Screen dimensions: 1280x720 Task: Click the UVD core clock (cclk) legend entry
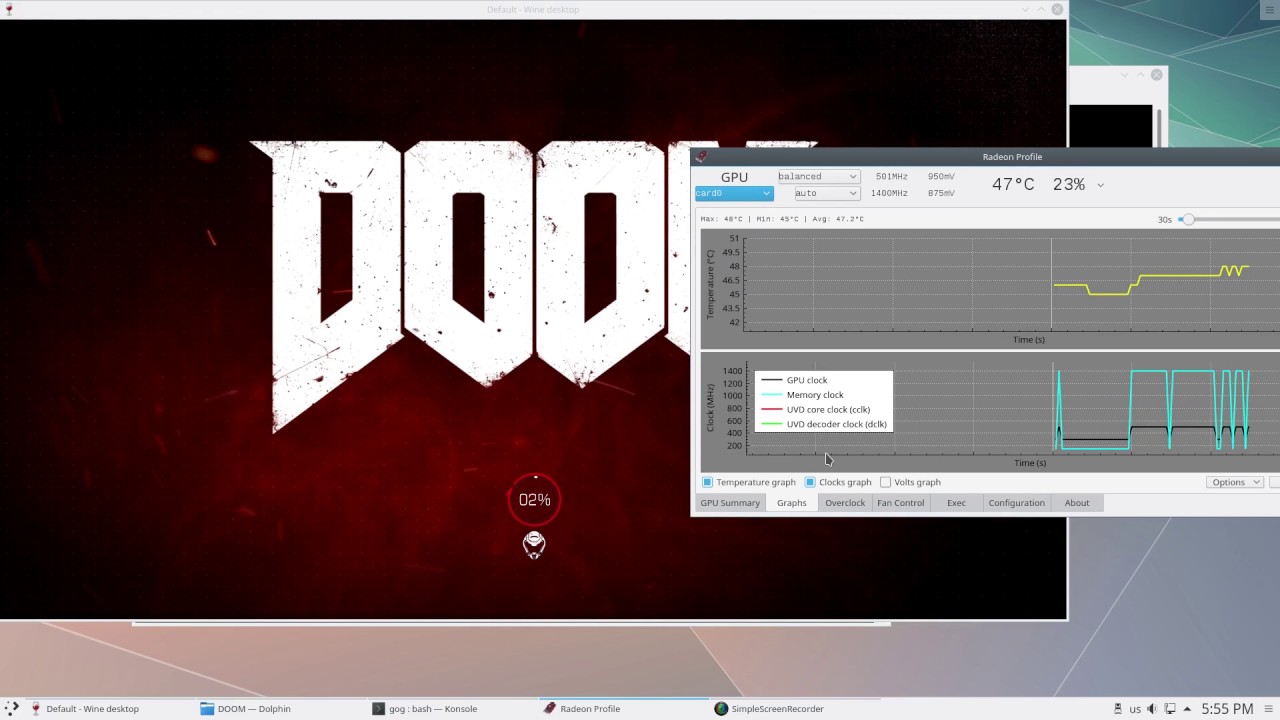point(828,409)
